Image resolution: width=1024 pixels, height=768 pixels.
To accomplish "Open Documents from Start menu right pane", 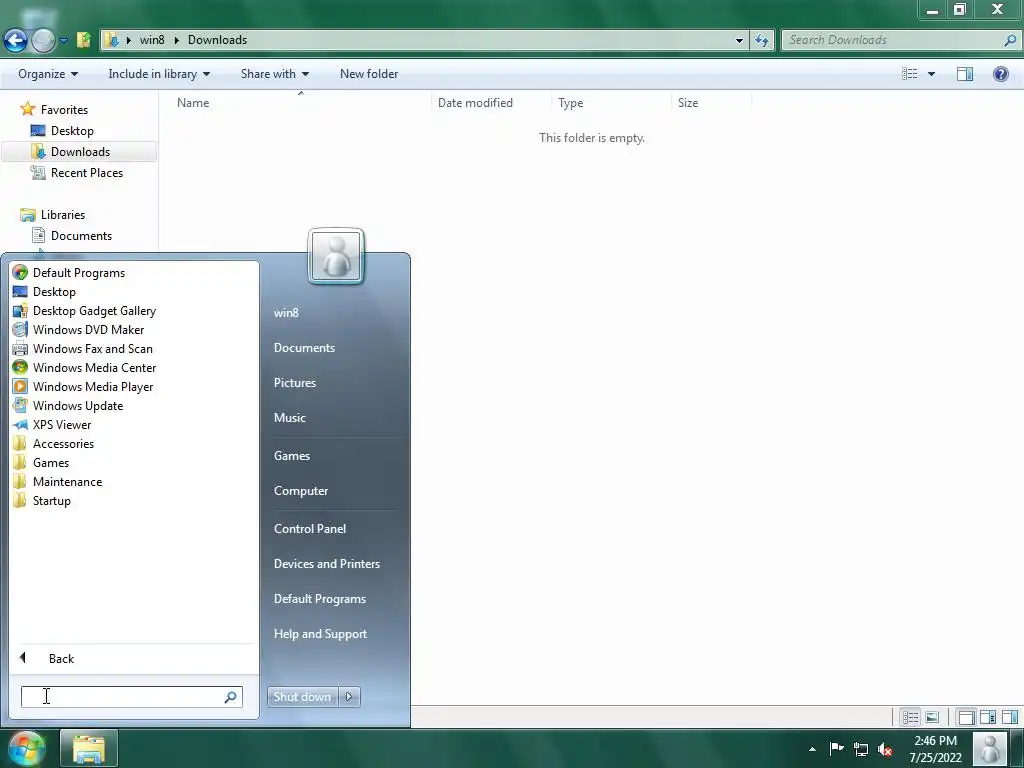I will click(304, 348).
